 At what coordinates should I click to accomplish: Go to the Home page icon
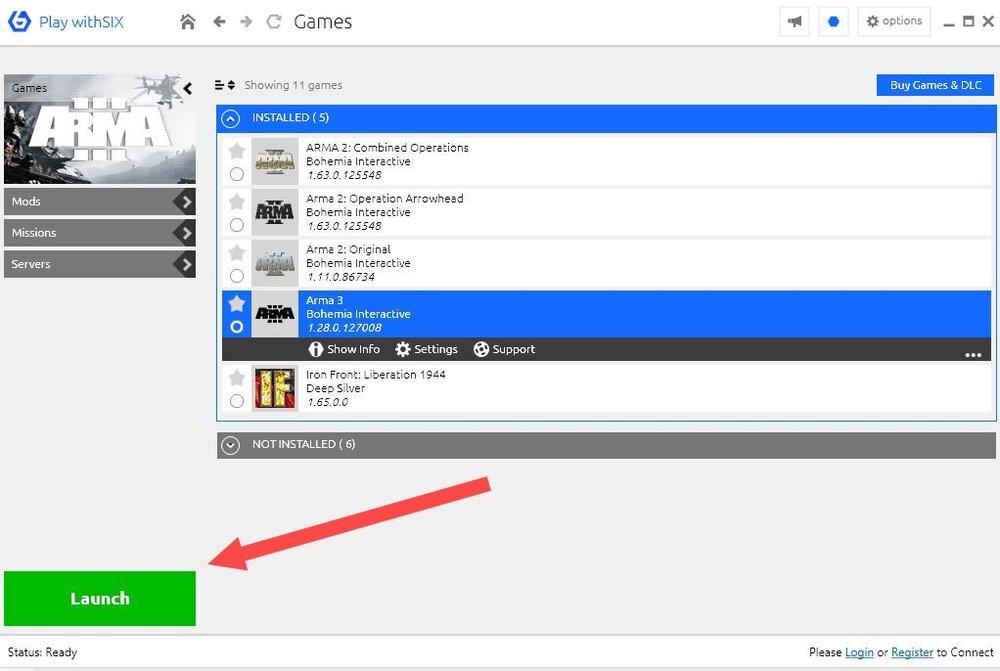(188, 22)
